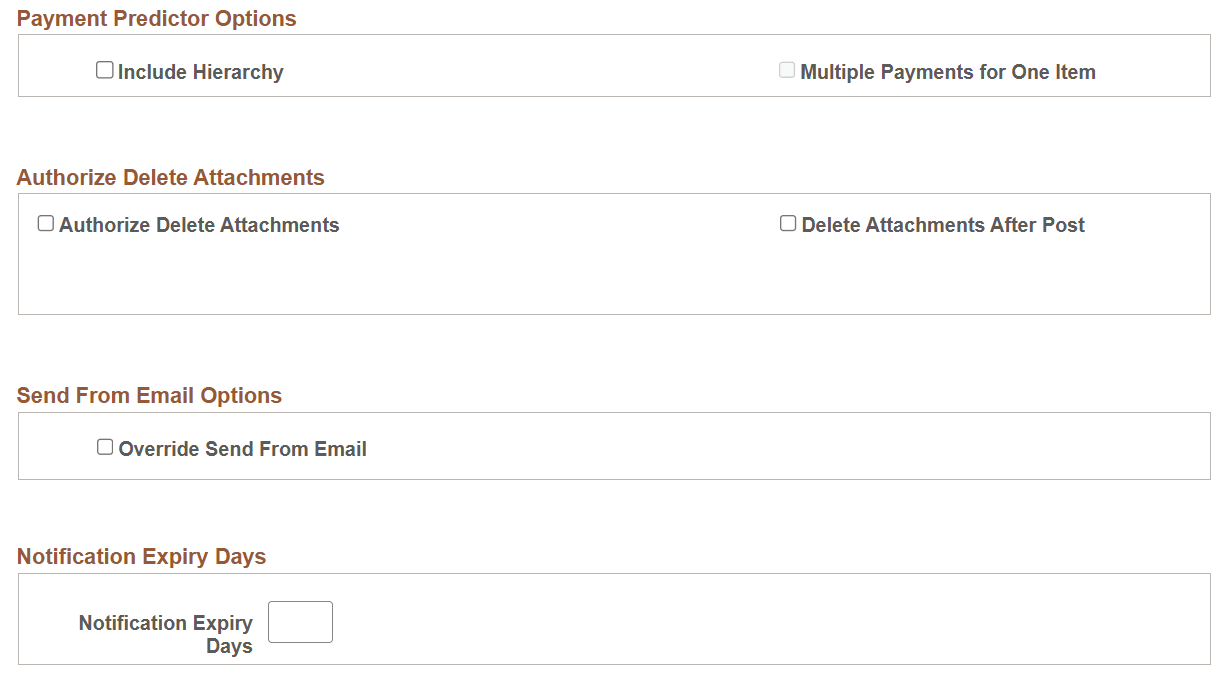
Task: Click the Payment Predictor Options heading
Action: [x=156, y=18]
